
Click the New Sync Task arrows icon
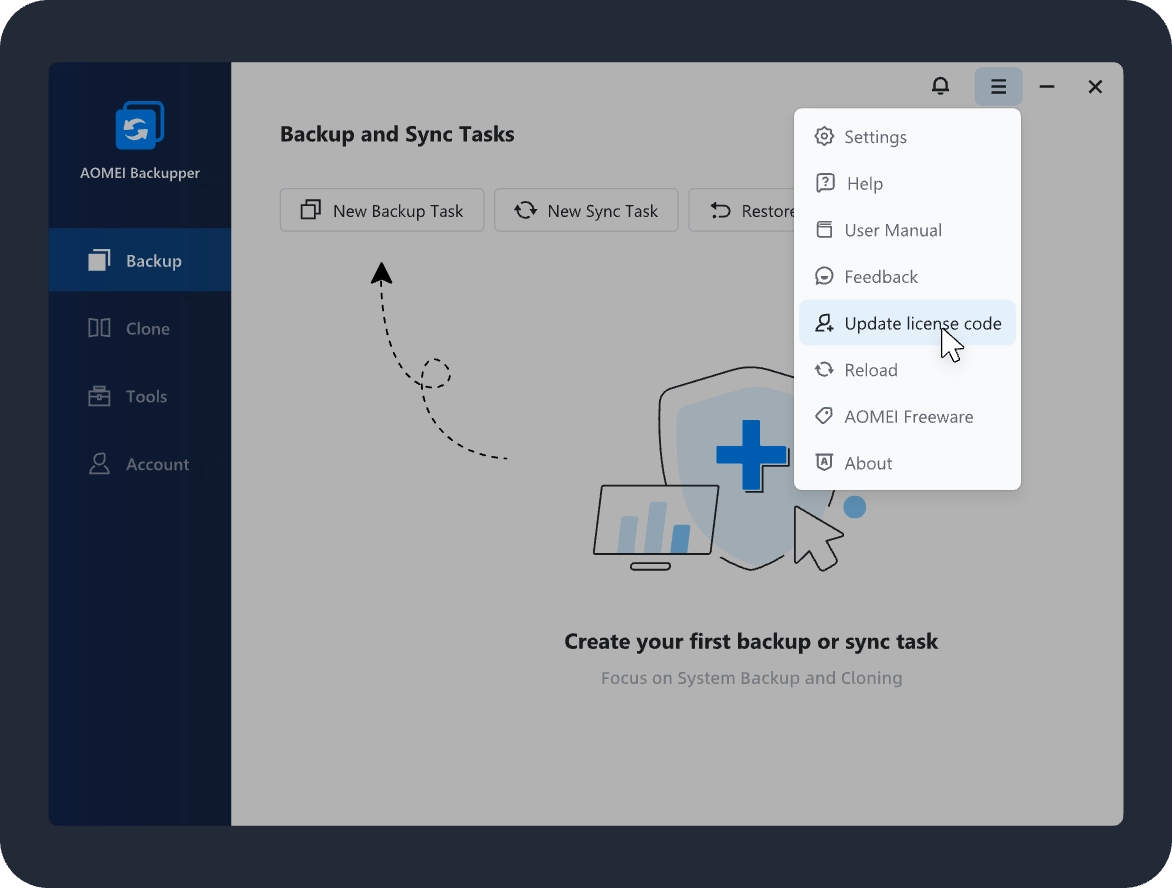525,210
